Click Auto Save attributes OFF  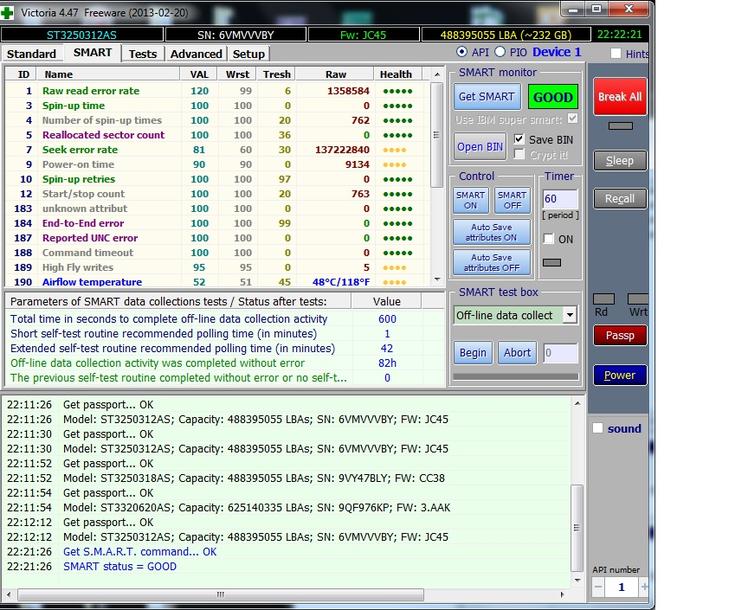click(x=491, y=263)
